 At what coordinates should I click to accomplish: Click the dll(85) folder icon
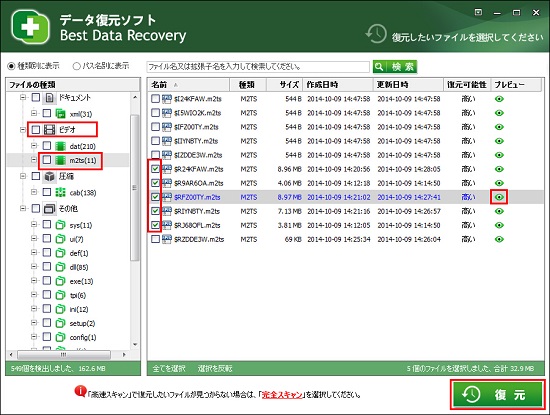[x=61, y=267]
